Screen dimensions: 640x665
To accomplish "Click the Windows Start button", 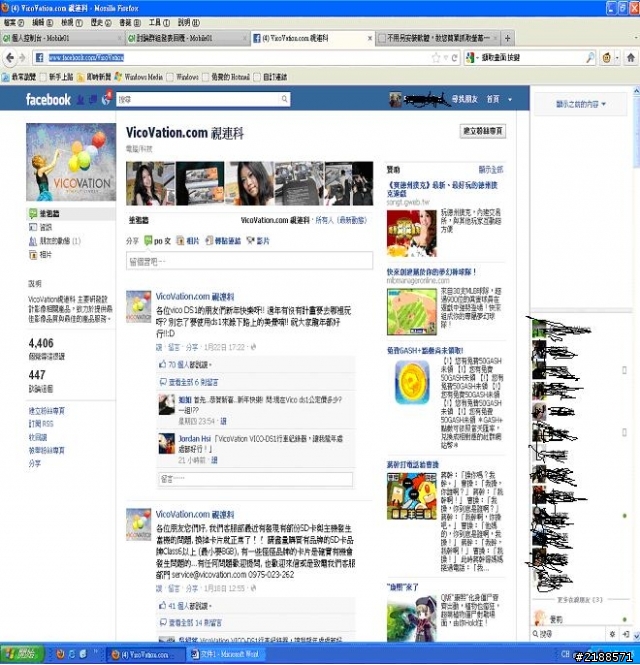I will [x=22, y=654].
